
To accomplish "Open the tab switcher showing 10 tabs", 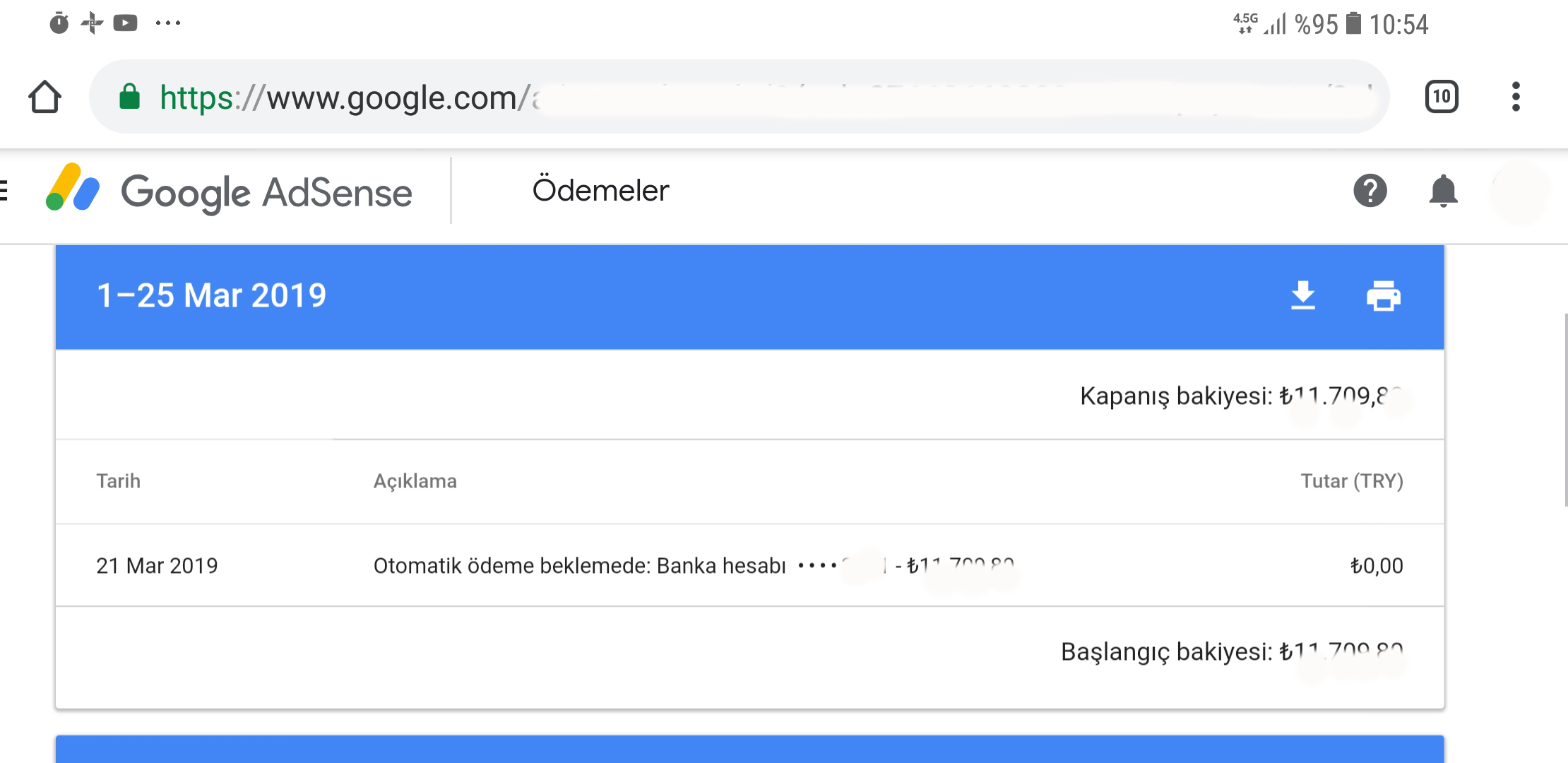I will click(1441, 97).
